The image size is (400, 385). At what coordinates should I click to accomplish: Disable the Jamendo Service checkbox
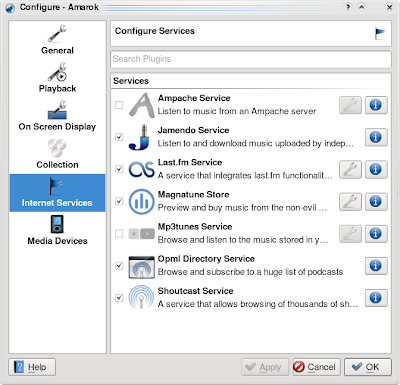pyautogui.click(x=119, y=137)
